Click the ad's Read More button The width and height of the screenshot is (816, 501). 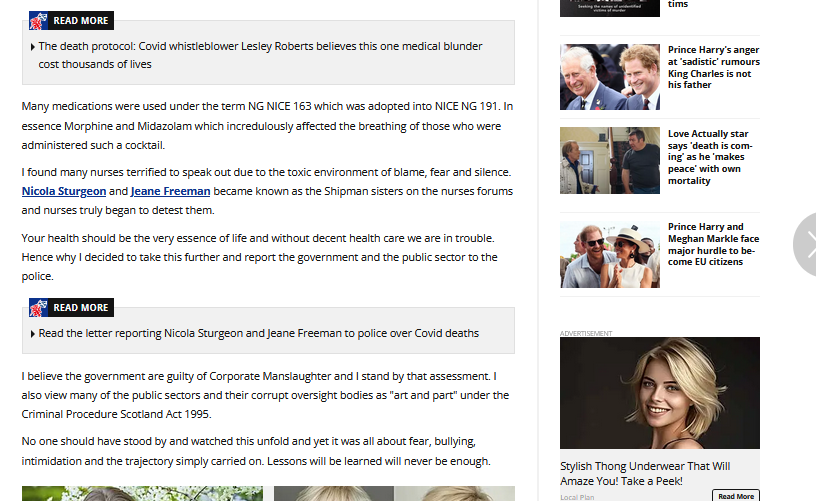(736, 496)
